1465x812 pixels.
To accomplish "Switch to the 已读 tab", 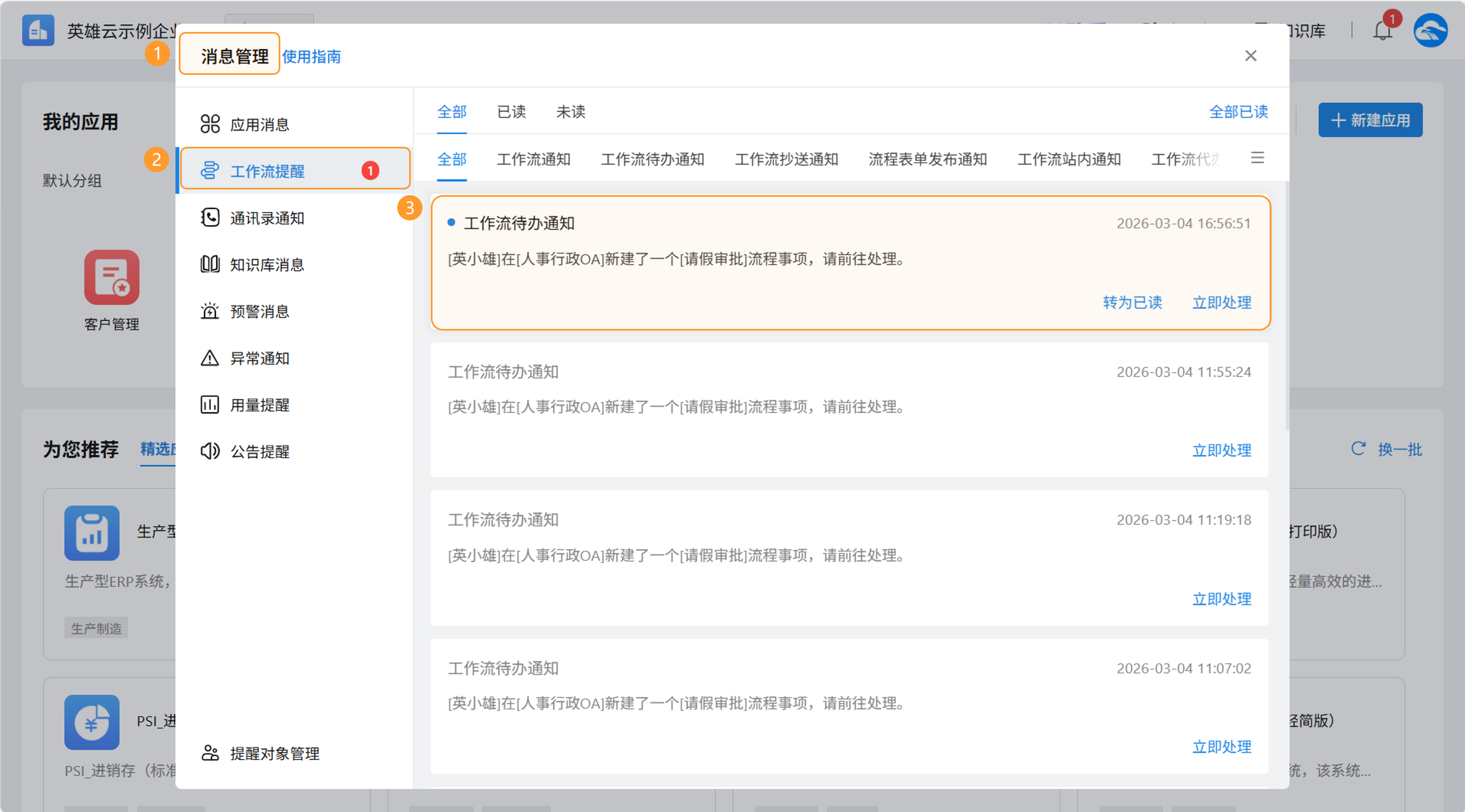I will pyautogui.click(x=511, y=112).
